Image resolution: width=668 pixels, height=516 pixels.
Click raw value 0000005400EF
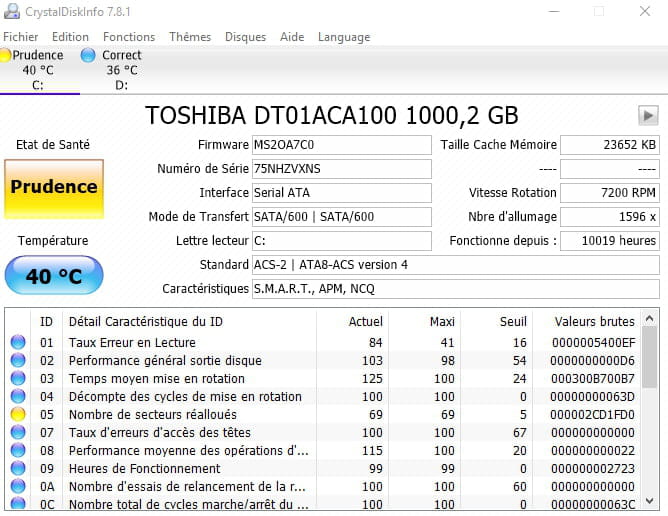coord(593,343)
